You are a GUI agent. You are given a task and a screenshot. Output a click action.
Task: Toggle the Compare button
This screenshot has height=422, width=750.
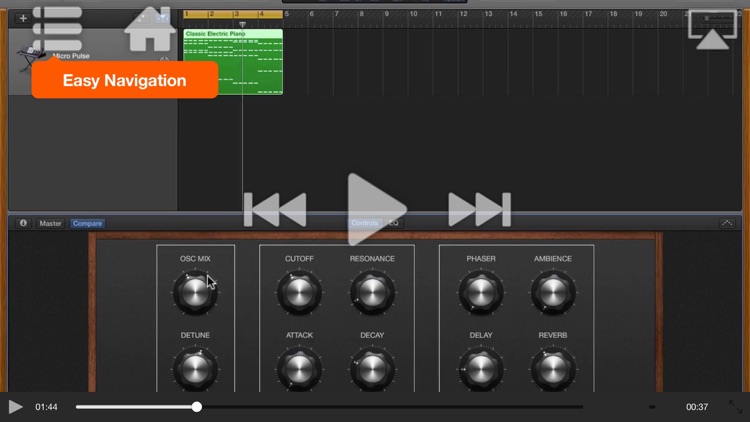[87, 223]
